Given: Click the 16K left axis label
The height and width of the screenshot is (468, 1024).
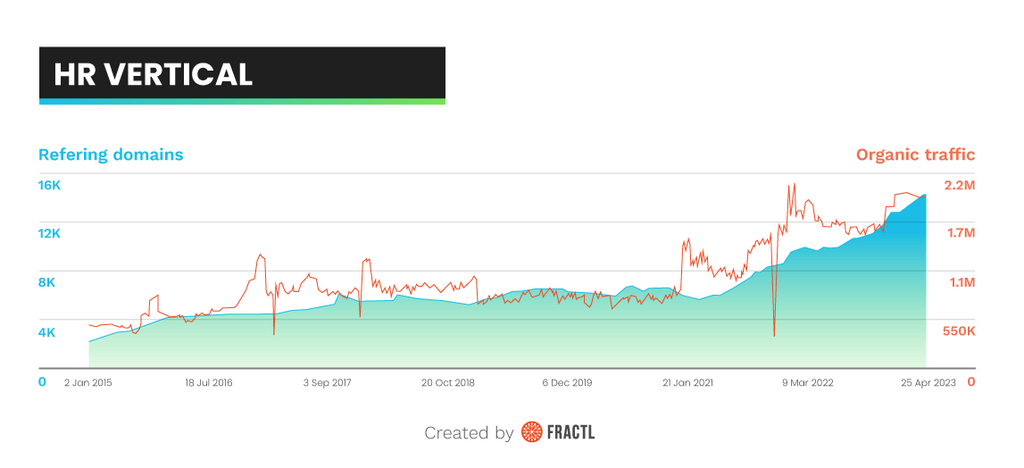Looking at the screenshot, I should 49,185.
